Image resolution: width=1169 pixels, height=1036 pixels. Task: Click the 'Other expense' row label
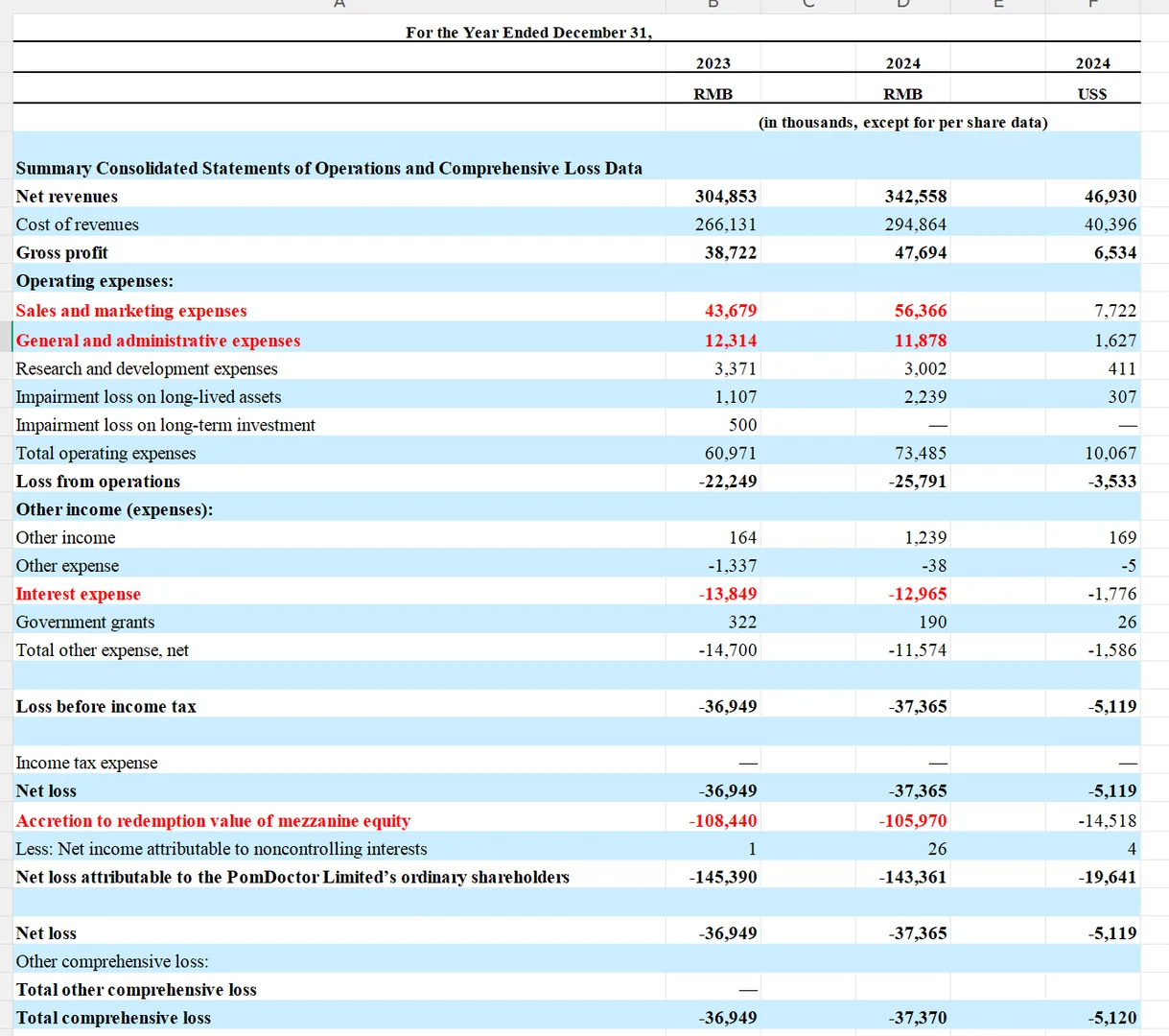click(x=67, y=566)
